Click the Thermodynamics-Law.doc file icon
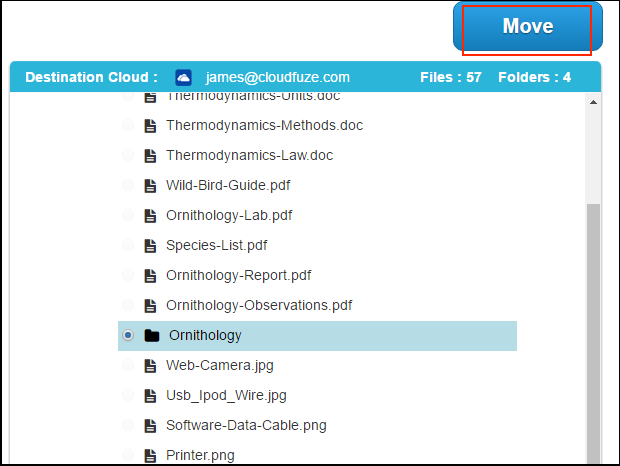Viewport: 620px width, 466px height. (x=150, y=156)
